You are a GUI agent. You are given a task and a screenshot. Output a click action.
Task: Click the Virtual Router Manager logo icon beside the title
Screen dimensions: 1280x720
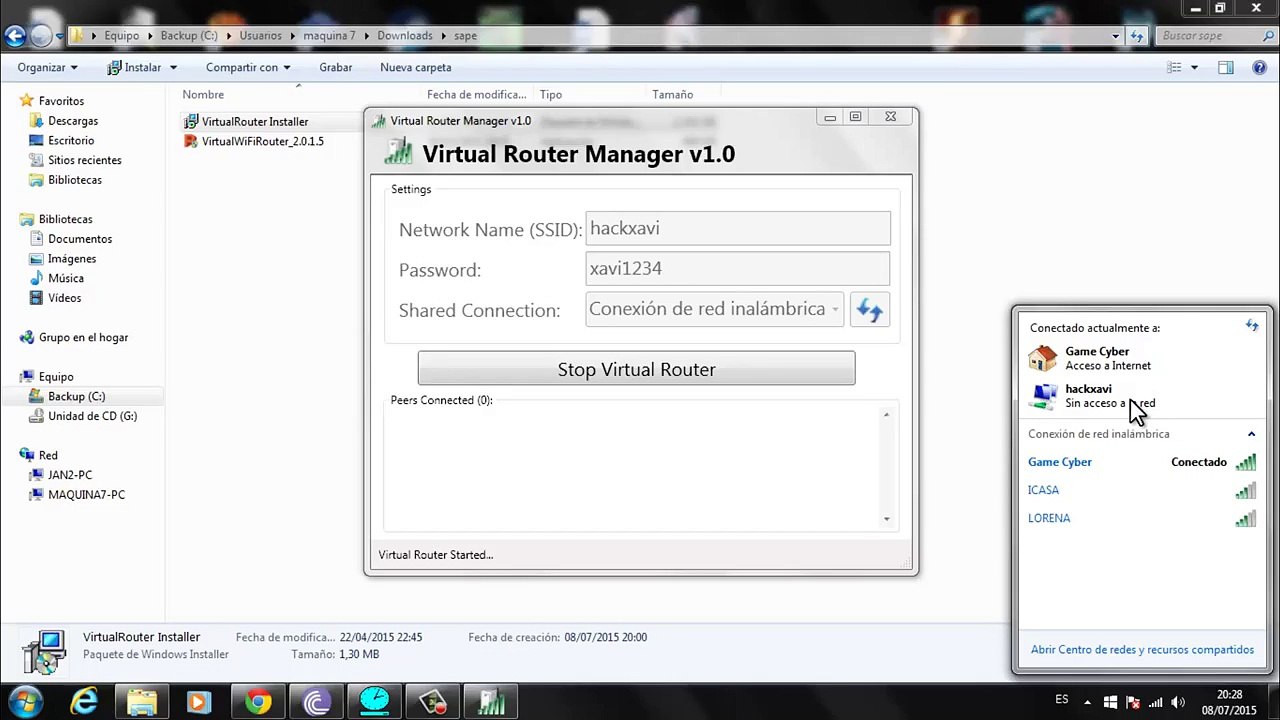(x=398, y=153)
